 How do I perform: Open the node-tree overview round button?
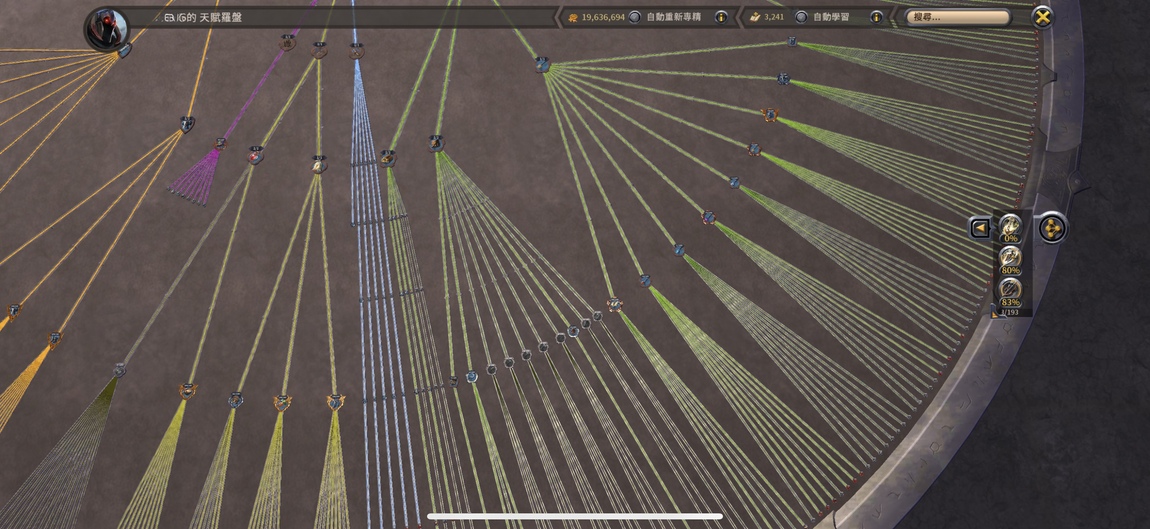(x=1052, y=227)
